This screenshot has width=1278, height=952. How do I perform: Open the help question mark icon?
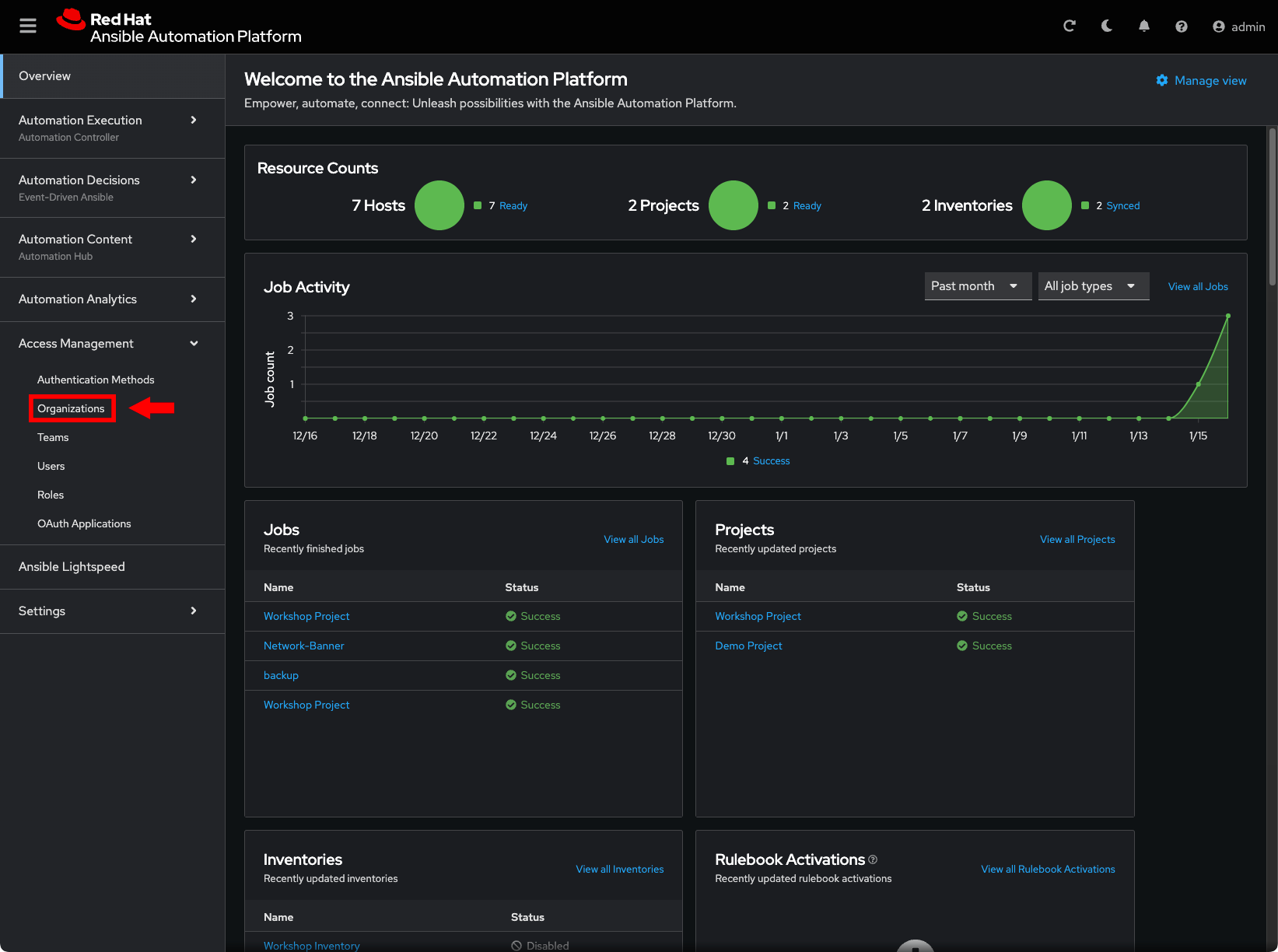[1182, 26]
